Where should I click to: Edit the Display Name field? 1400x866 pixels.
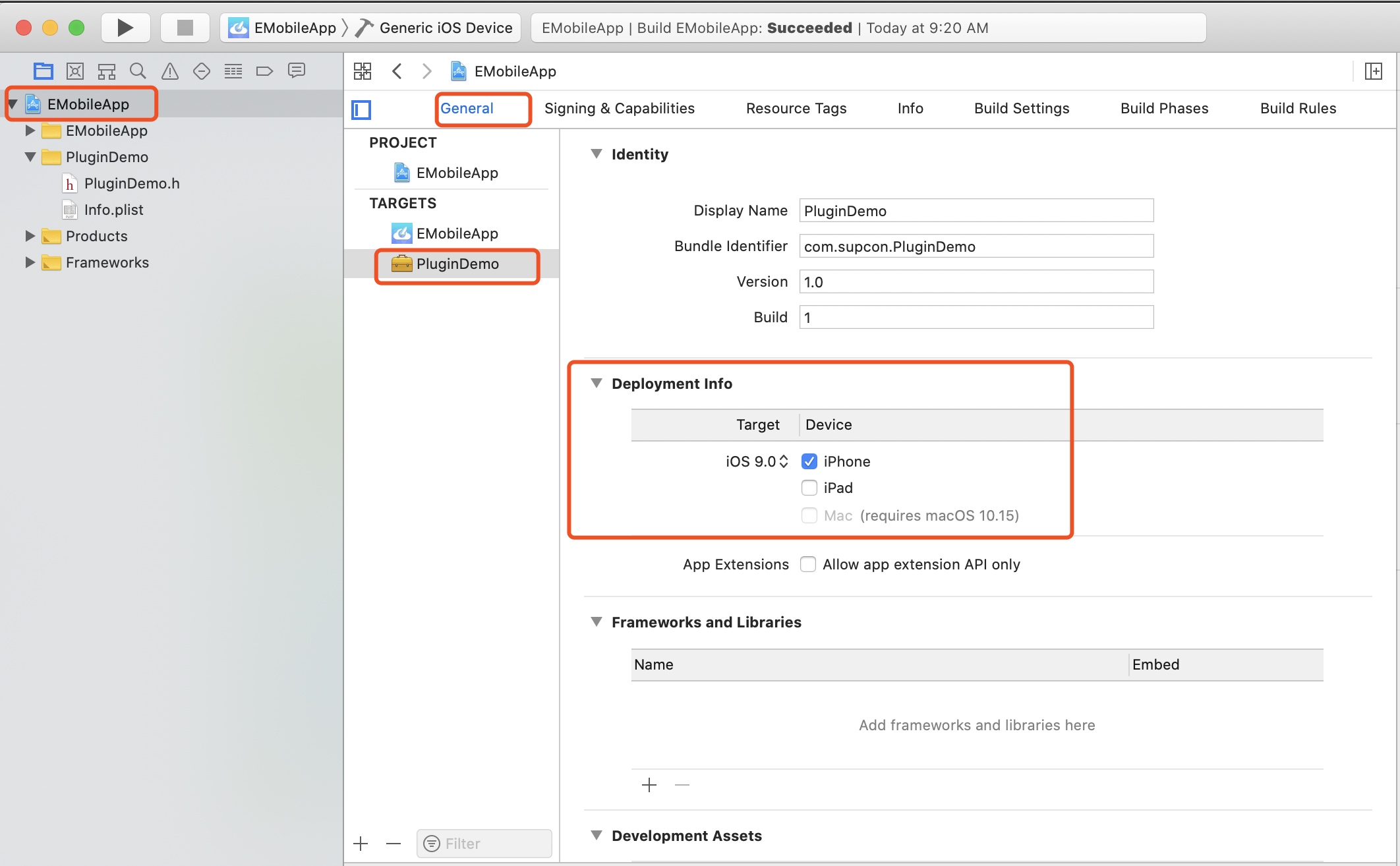976,211
